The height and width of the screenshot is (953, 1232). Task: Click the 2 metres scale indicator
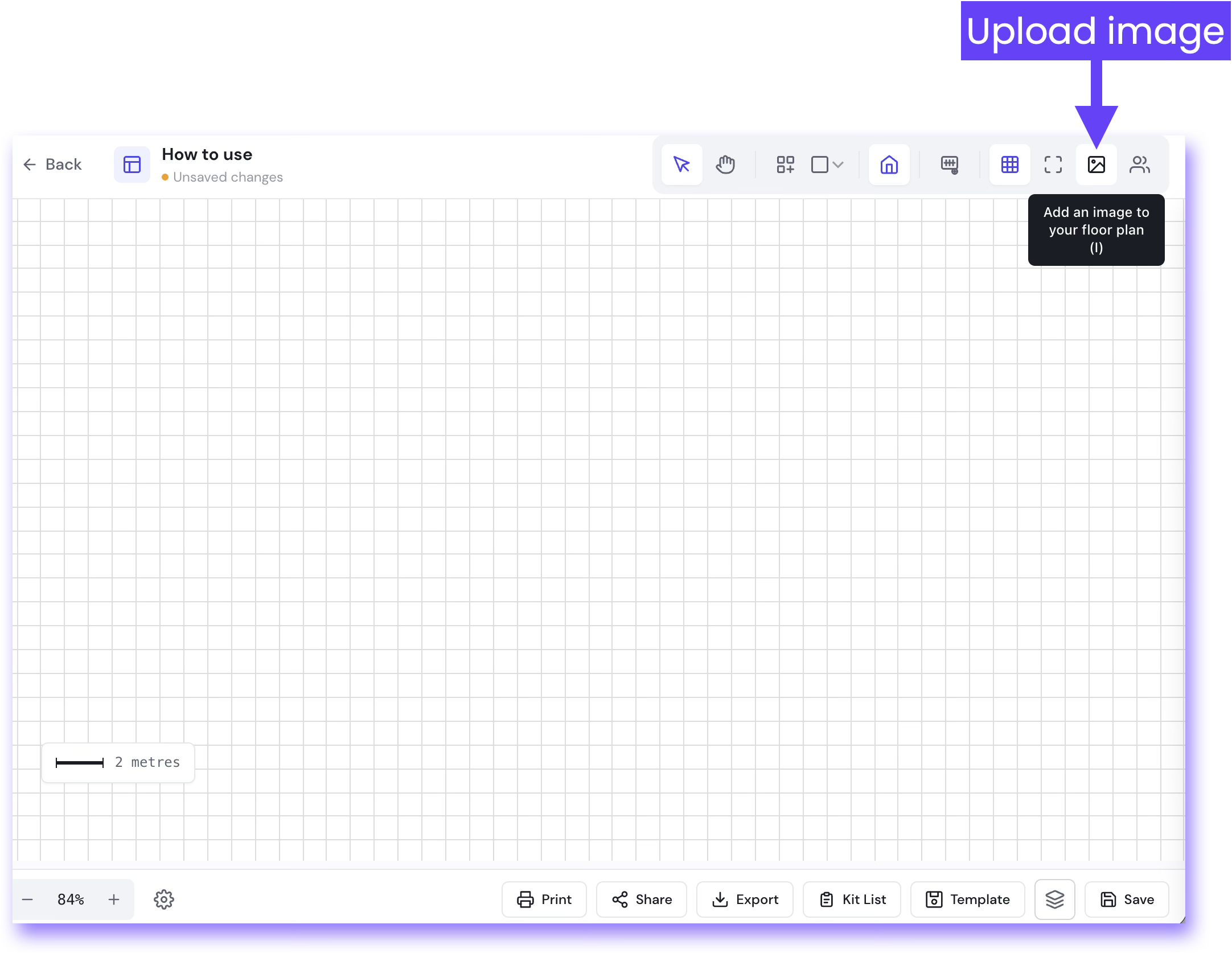coord(118,762)
